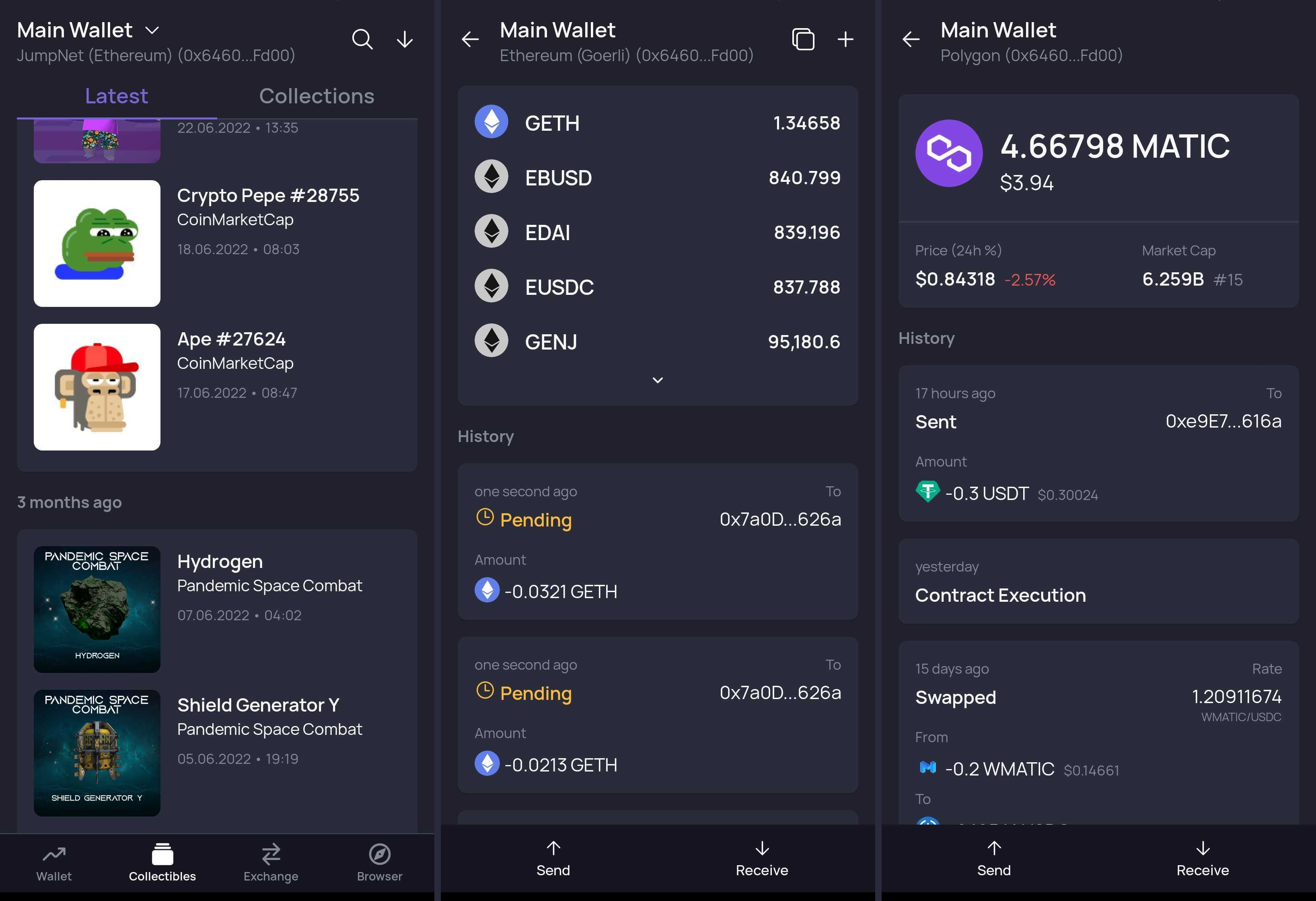Expand the token list chevron below GENJ
This screenshot has width=1316, height=901.
(658, 380)
